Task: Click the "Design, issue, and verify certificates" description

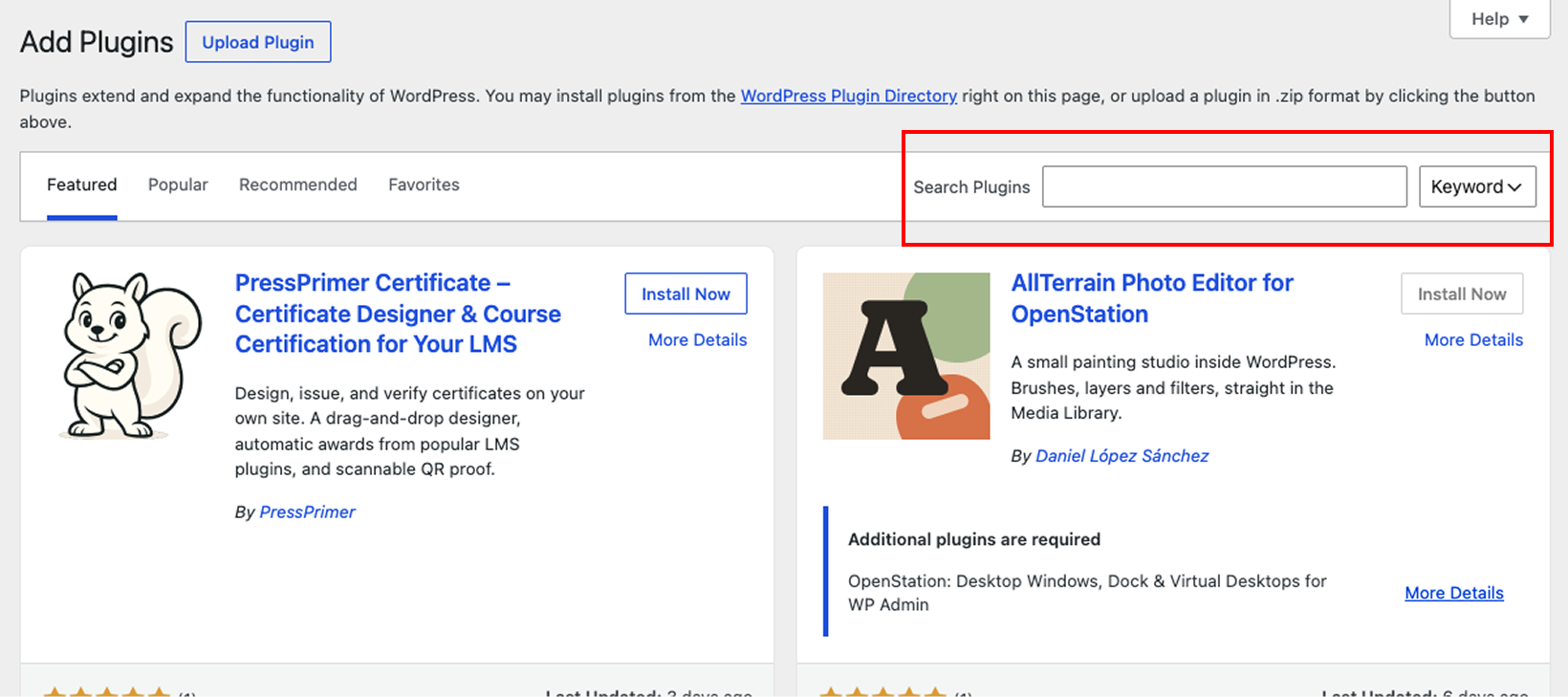Action: coord(410,431)
